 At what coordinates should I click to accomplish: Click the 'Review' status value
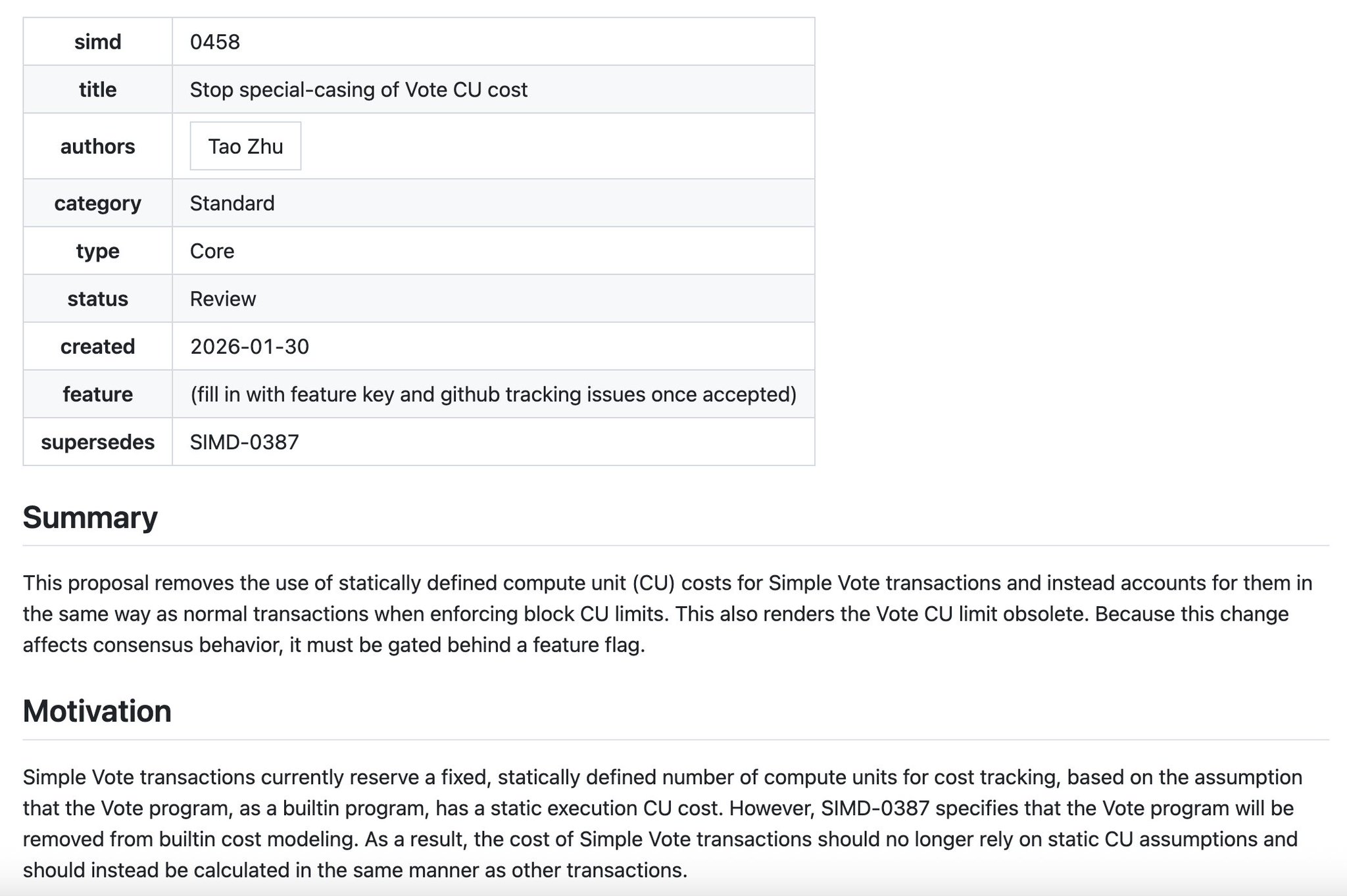click(222, 298)
